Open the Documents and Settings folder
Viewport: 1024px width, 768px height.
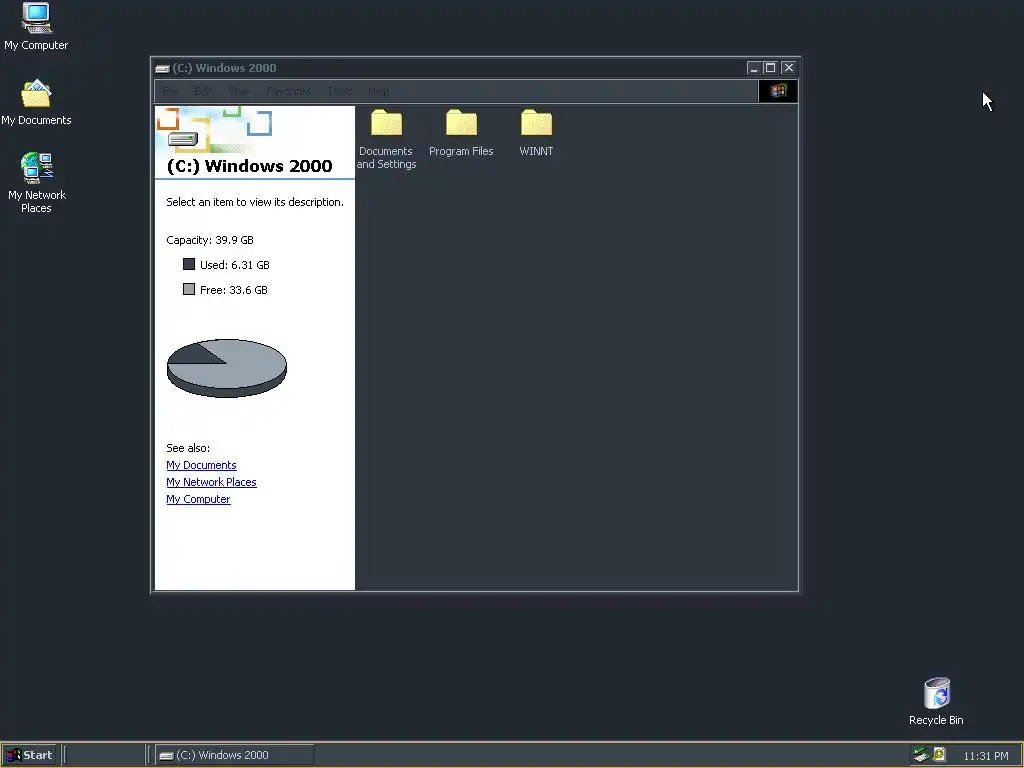[x=386, y=139]
